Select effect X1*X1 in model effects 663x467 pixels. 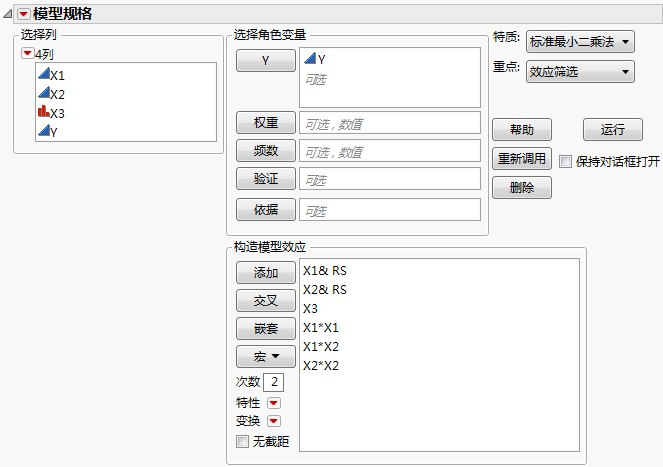tap(321, 327)
